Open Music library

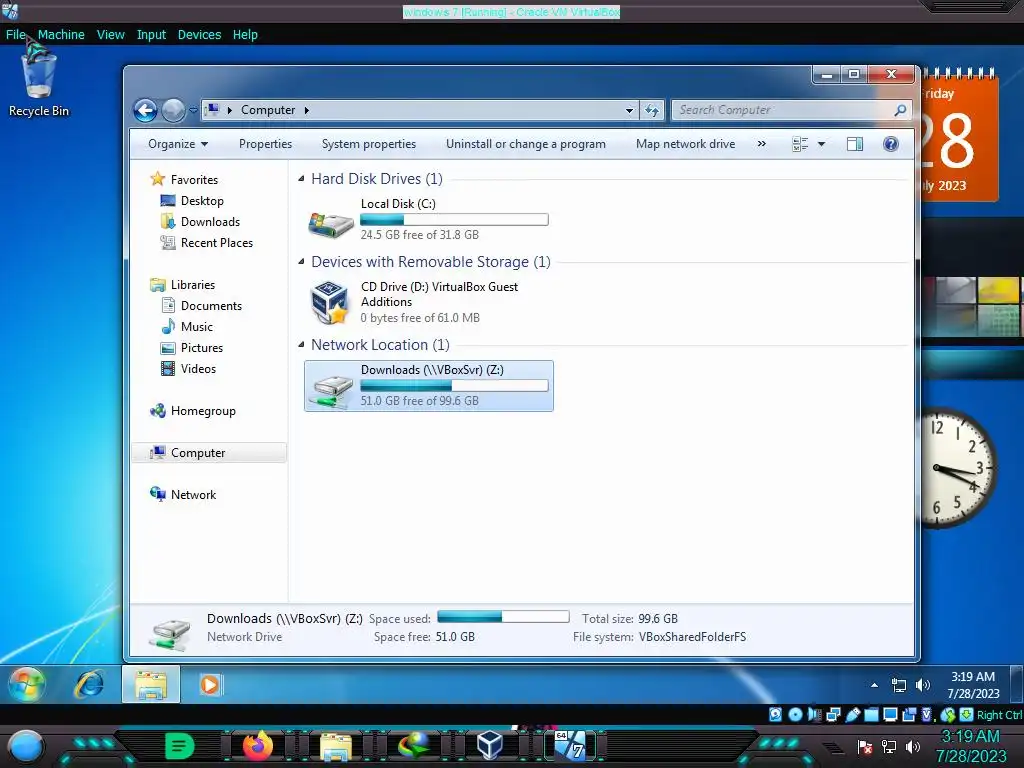(197, 327)
